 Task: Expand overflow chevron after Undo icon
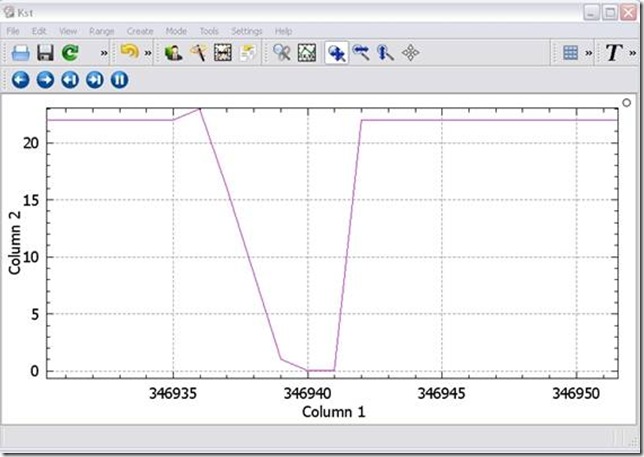(x=149, y=53)
